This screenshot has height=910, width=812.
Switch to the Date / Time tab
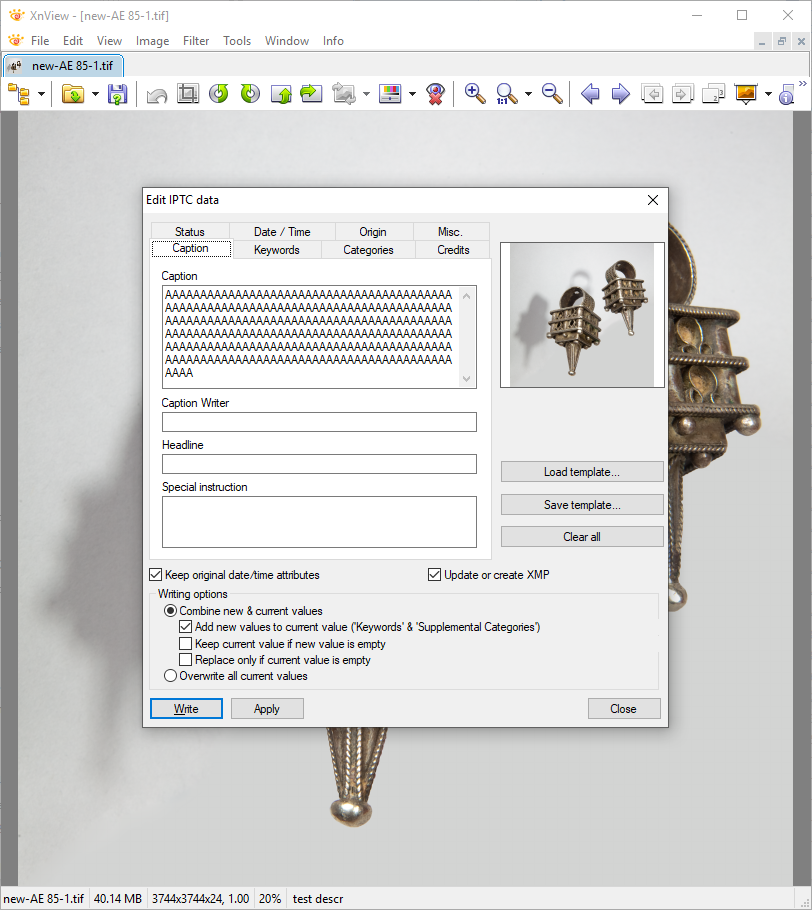[x=282, y=232]
